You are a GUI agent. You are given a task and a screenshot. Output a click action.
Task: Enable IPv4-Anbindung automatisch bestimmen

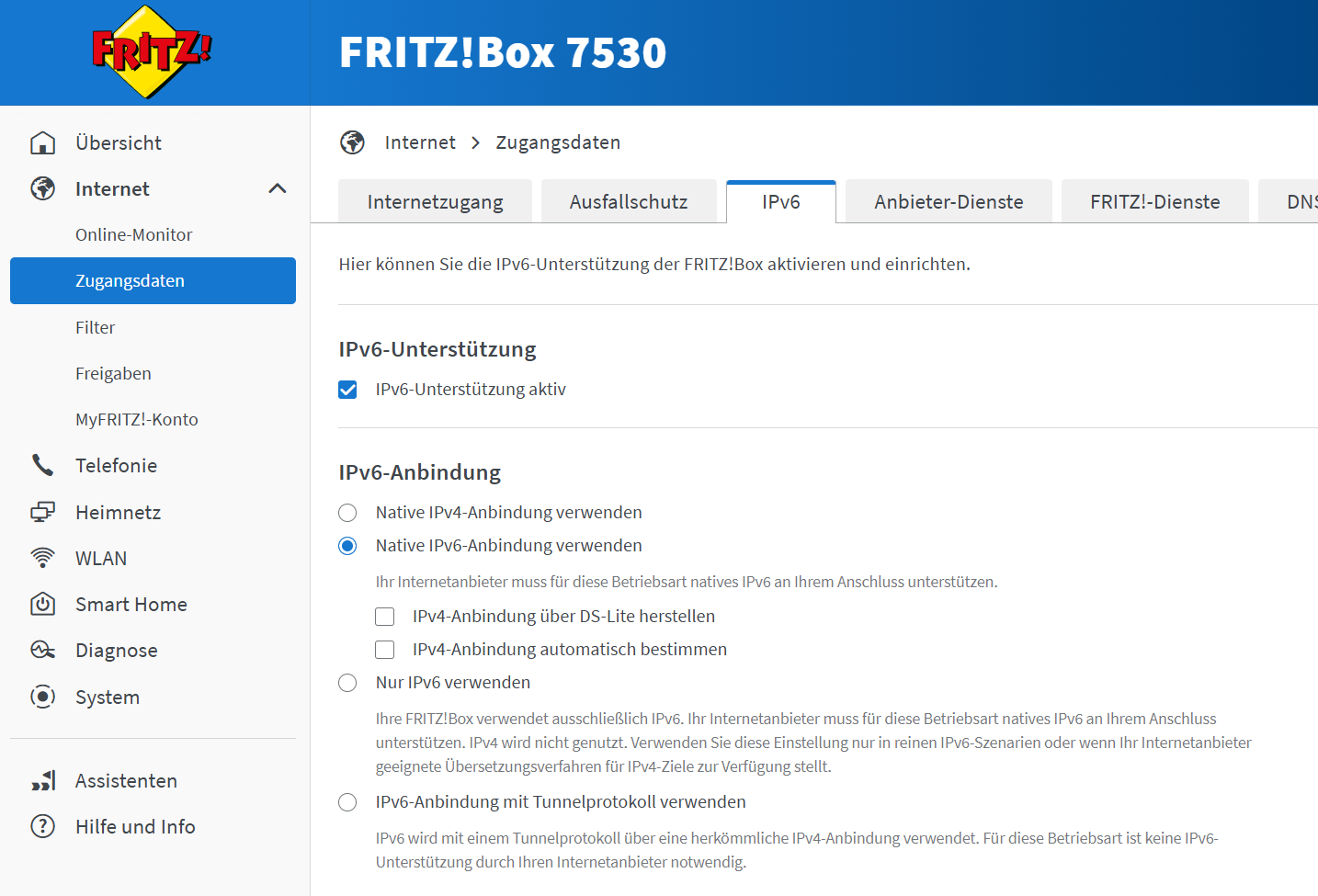click(385, 650)
